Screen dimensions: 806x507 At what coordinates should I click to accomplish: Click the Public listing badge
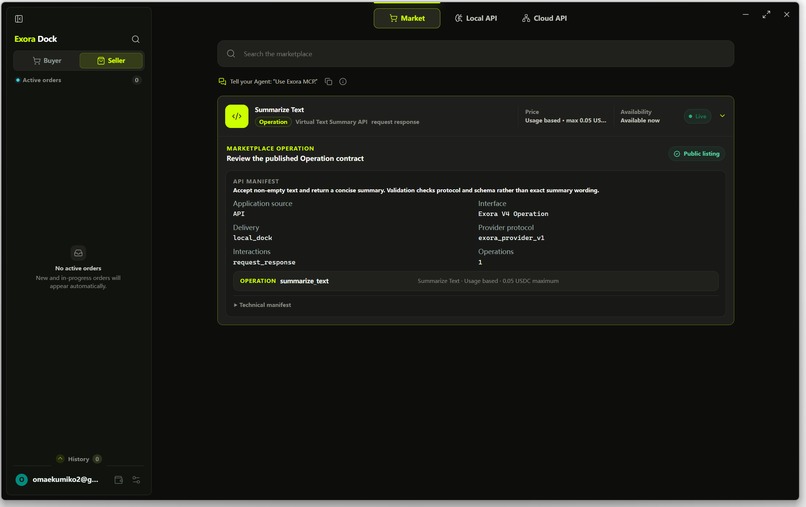[x=697, y=154]
